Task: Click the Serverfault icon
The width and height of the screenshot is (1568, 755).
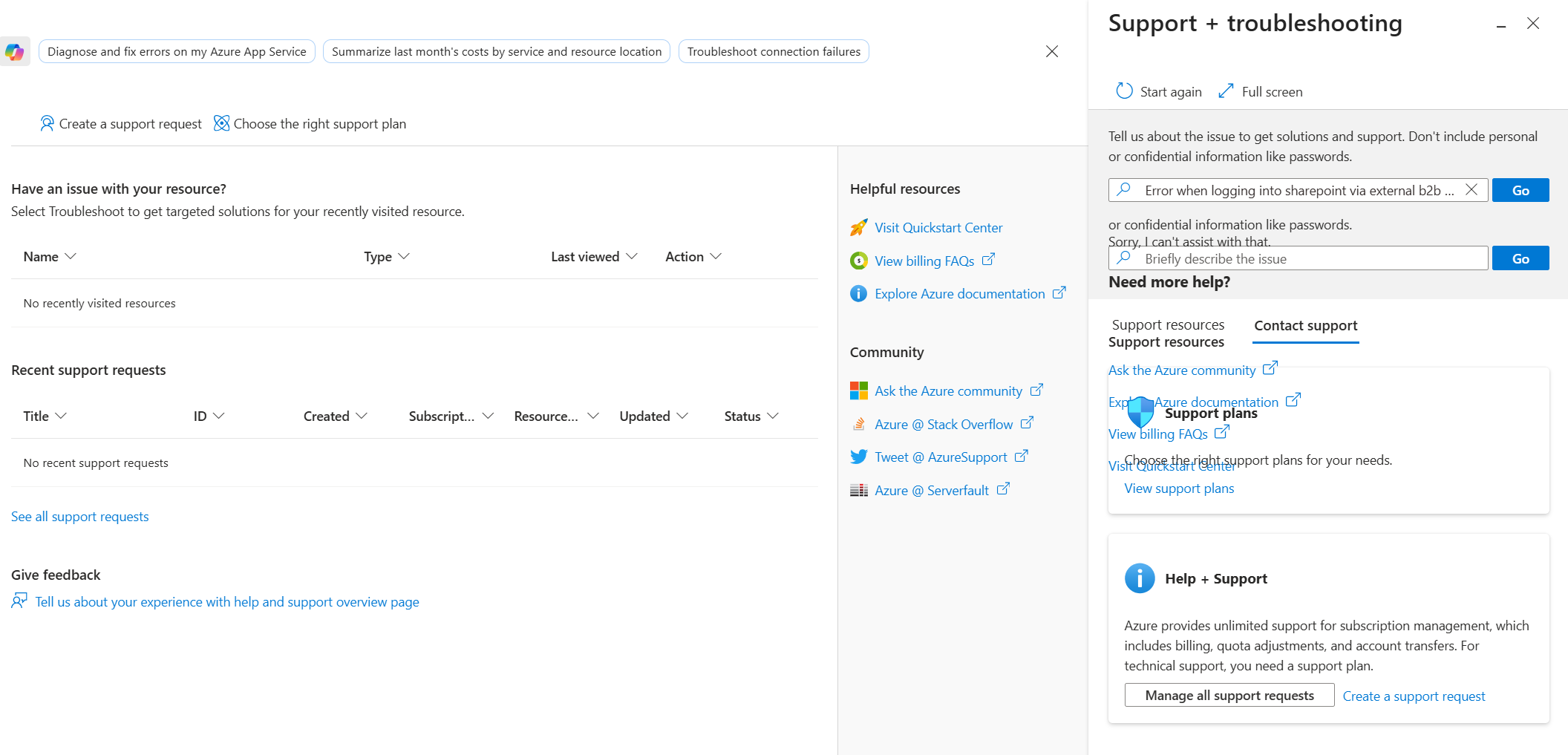Action: pyautogui.click(x=859, y=490)
